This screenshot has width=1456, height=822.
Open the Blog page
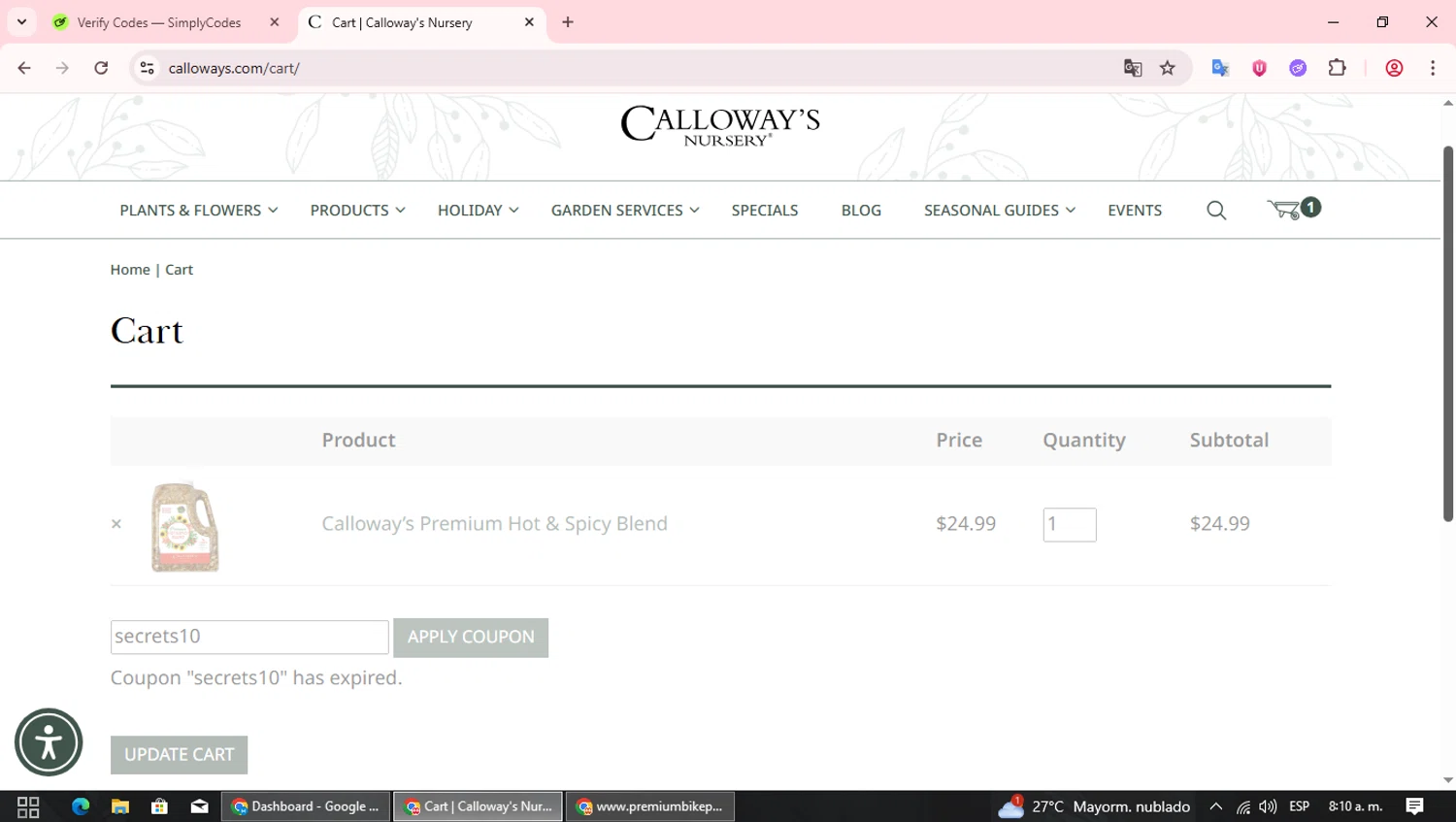tap(861, 211)
